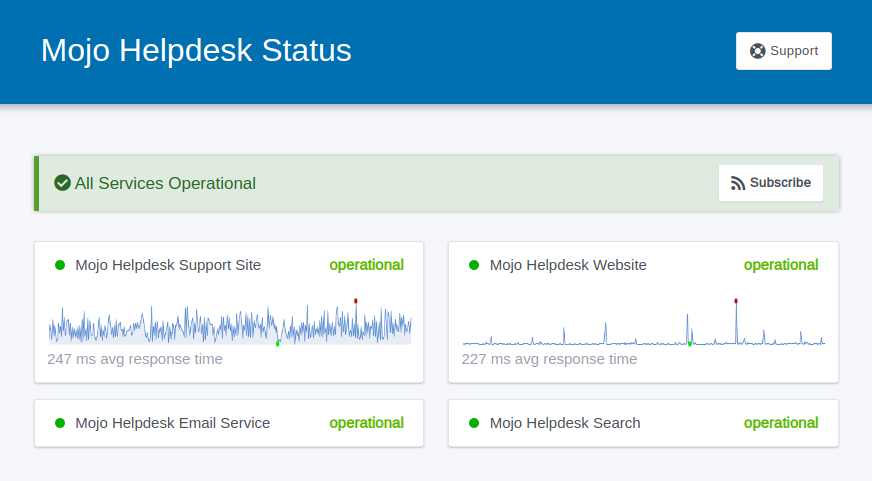
Task: Click the RSS feed icon beside Subscribe
Action: click(737, 184)
